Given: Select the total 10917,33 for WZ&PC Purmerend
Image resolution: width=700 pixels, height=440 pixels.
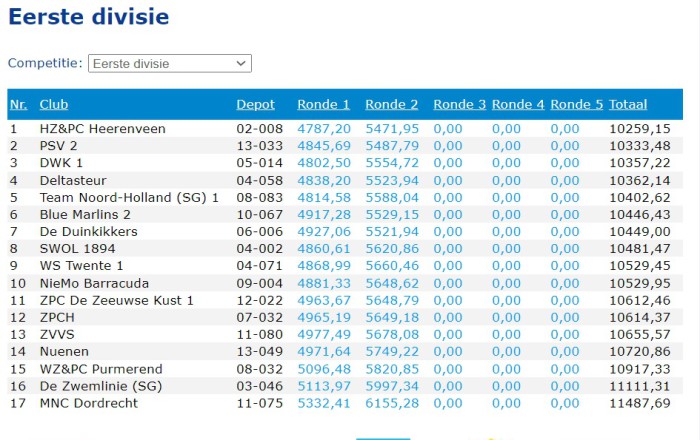Looking at the screenshot, I should tap(640, 369).
